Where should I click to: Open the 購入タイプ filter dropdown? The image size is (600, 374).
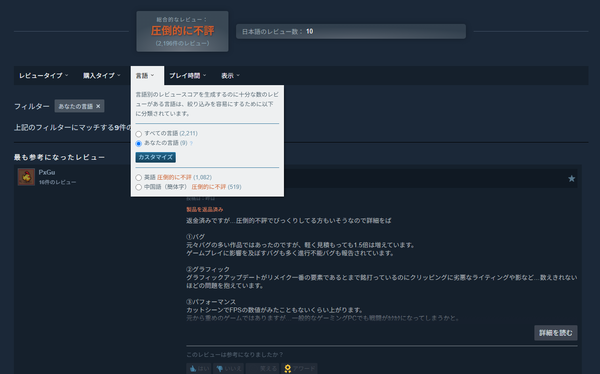(x=101, y=76)
